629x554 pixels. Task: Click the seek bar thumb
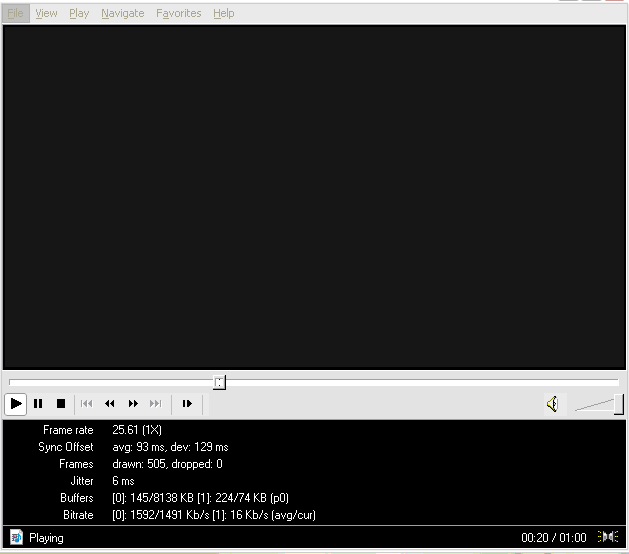click(x=219, y=382)
